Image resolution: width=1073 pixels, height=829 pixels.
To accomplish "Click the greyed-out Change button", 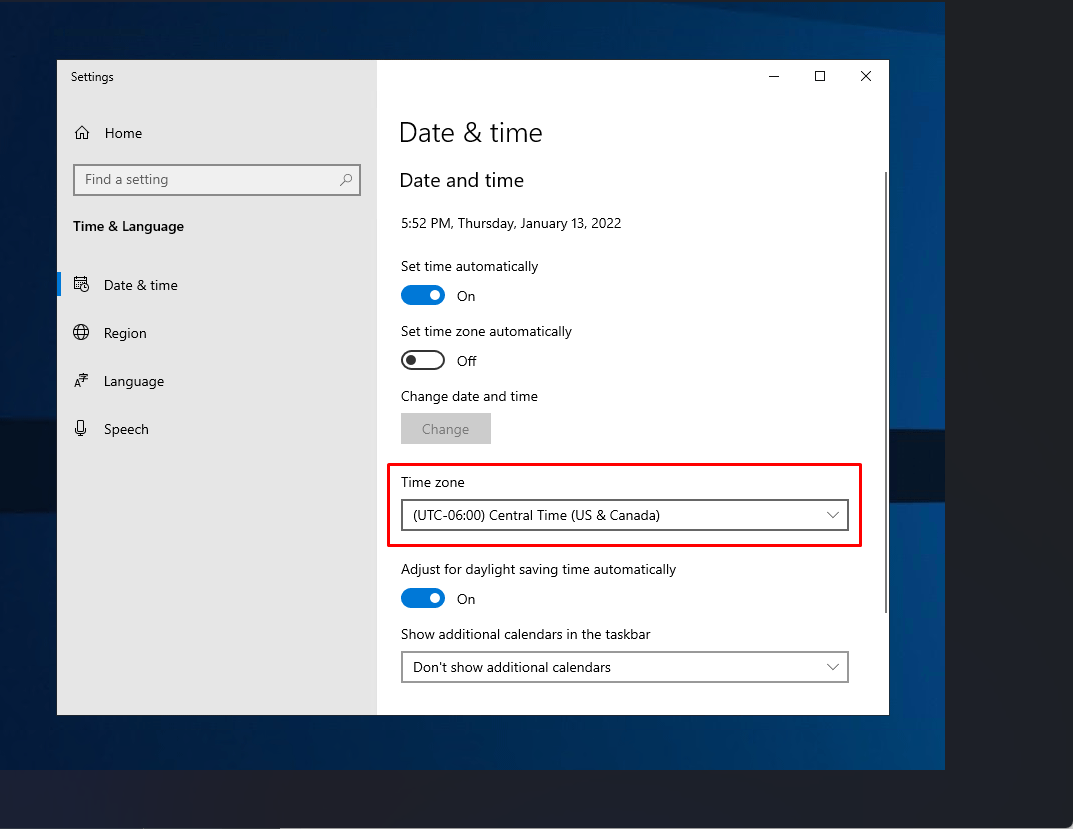I will coord(445,429).
